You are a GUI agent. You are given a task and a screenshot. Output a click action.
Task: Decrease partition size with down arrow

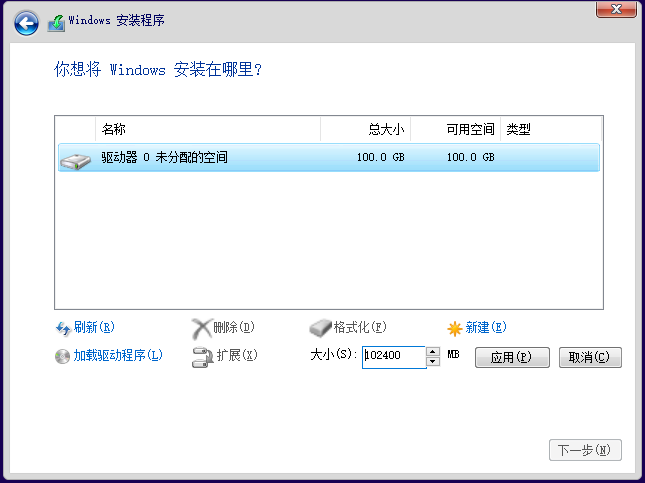coord(433,362)
